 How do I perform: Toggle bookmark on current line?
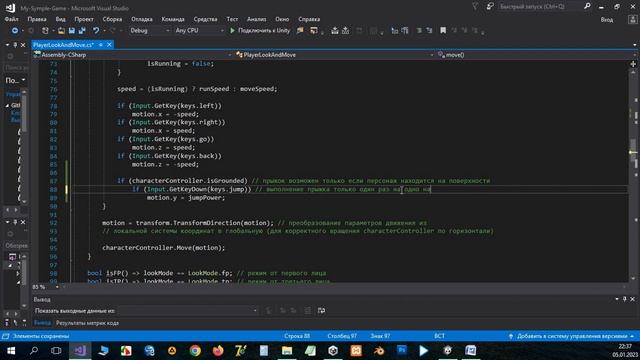tap(443, 31)
